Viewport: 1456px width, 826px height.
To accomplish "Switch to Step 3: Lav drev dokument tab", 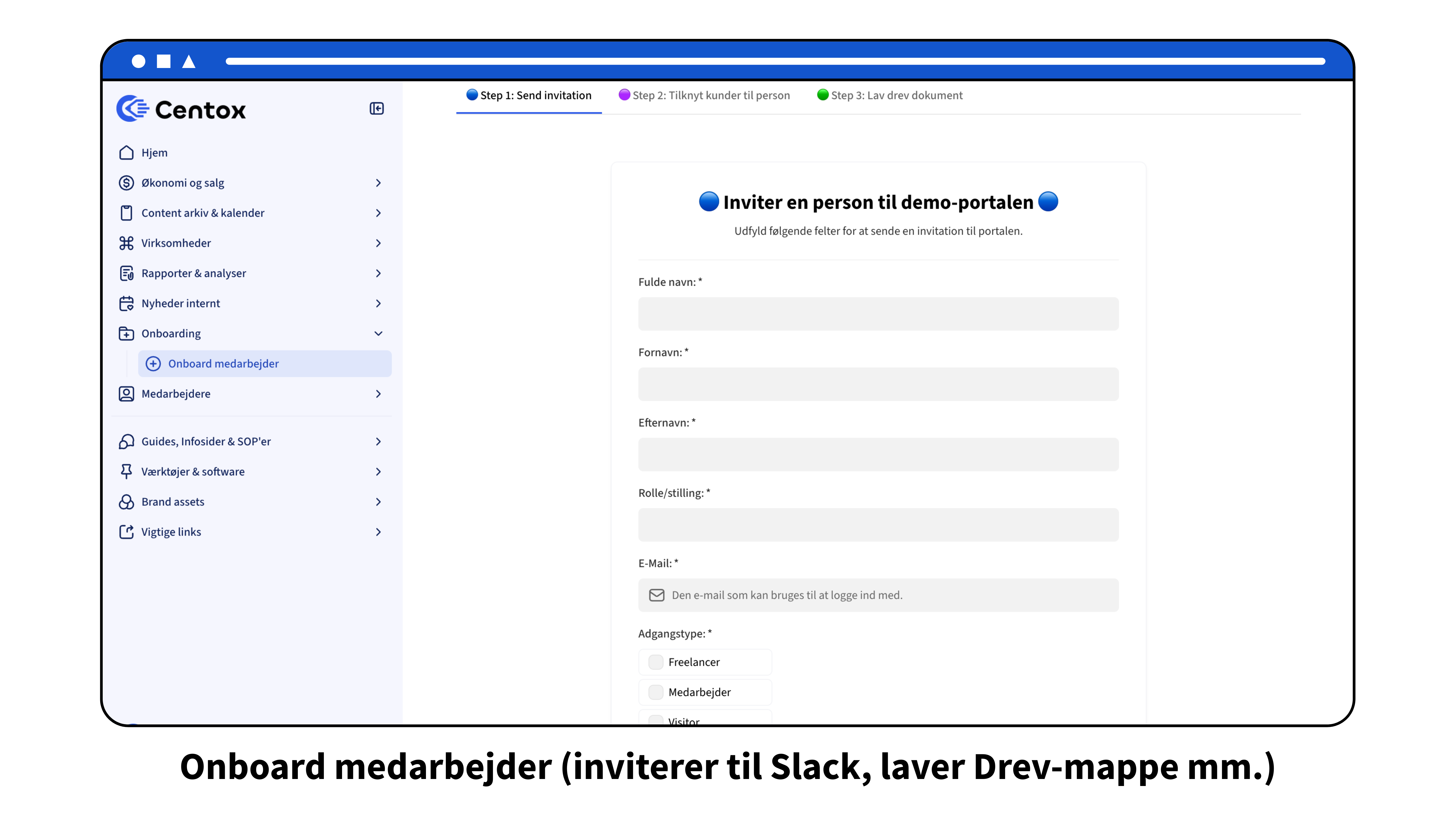I will [x=890, y=95].
